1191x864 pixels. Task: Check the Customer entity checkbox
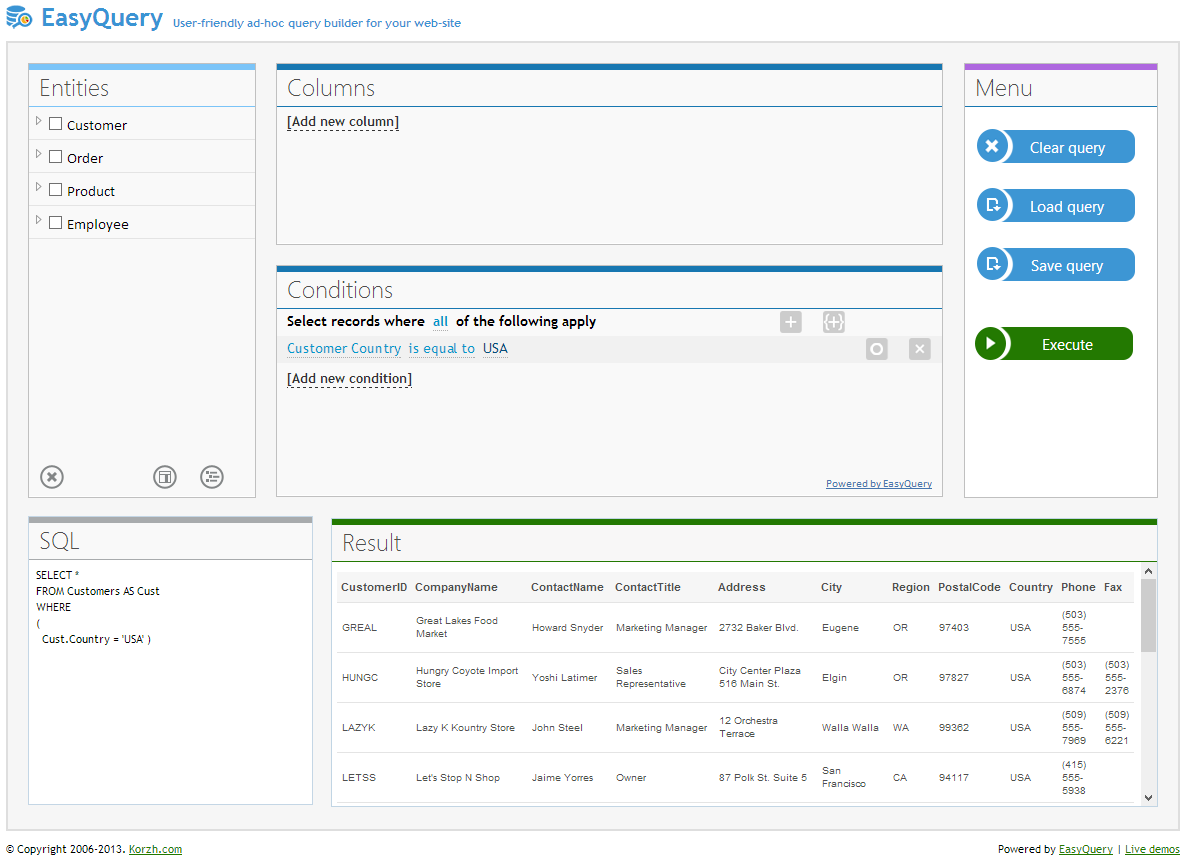56,125
